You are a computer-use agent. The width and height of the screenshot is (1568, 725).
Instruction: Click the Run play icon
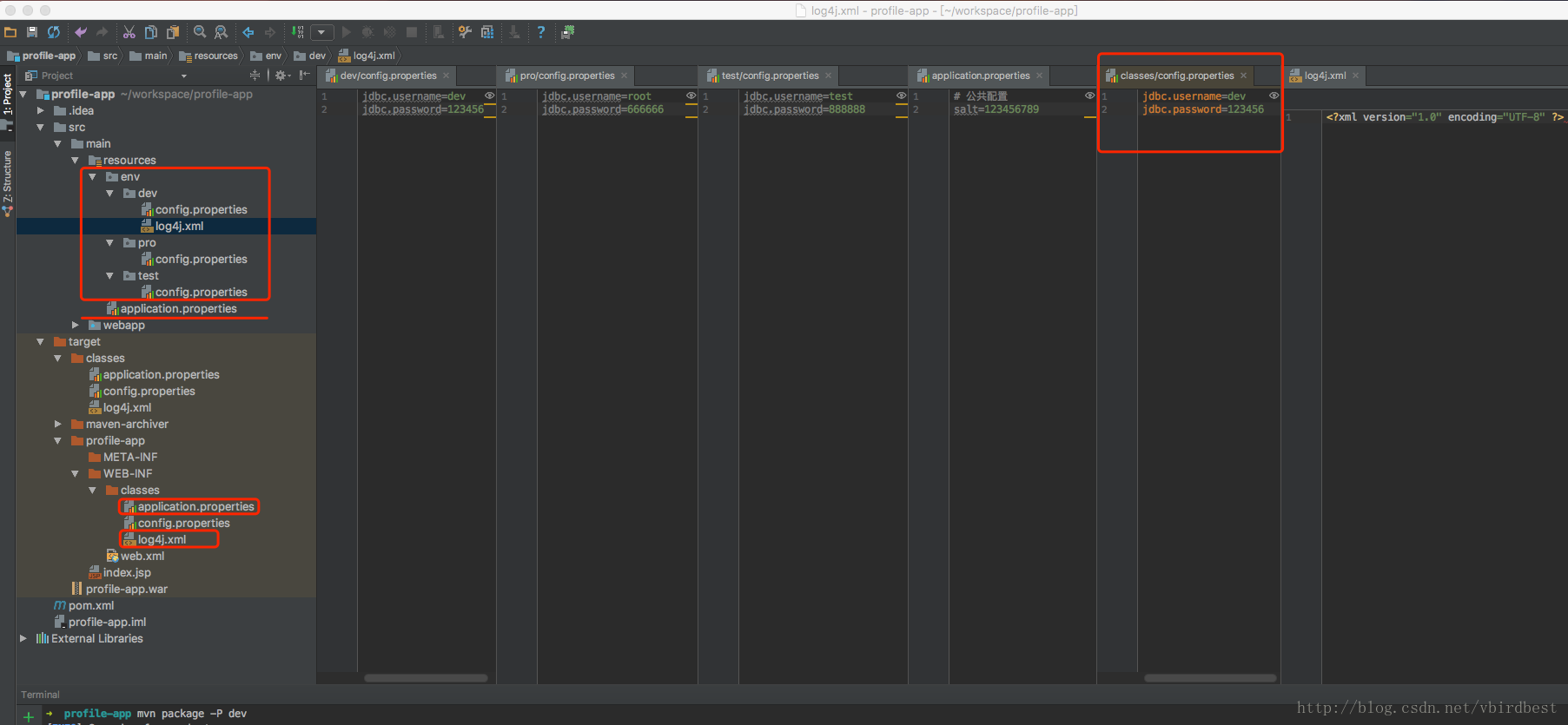tap(347, 32)
